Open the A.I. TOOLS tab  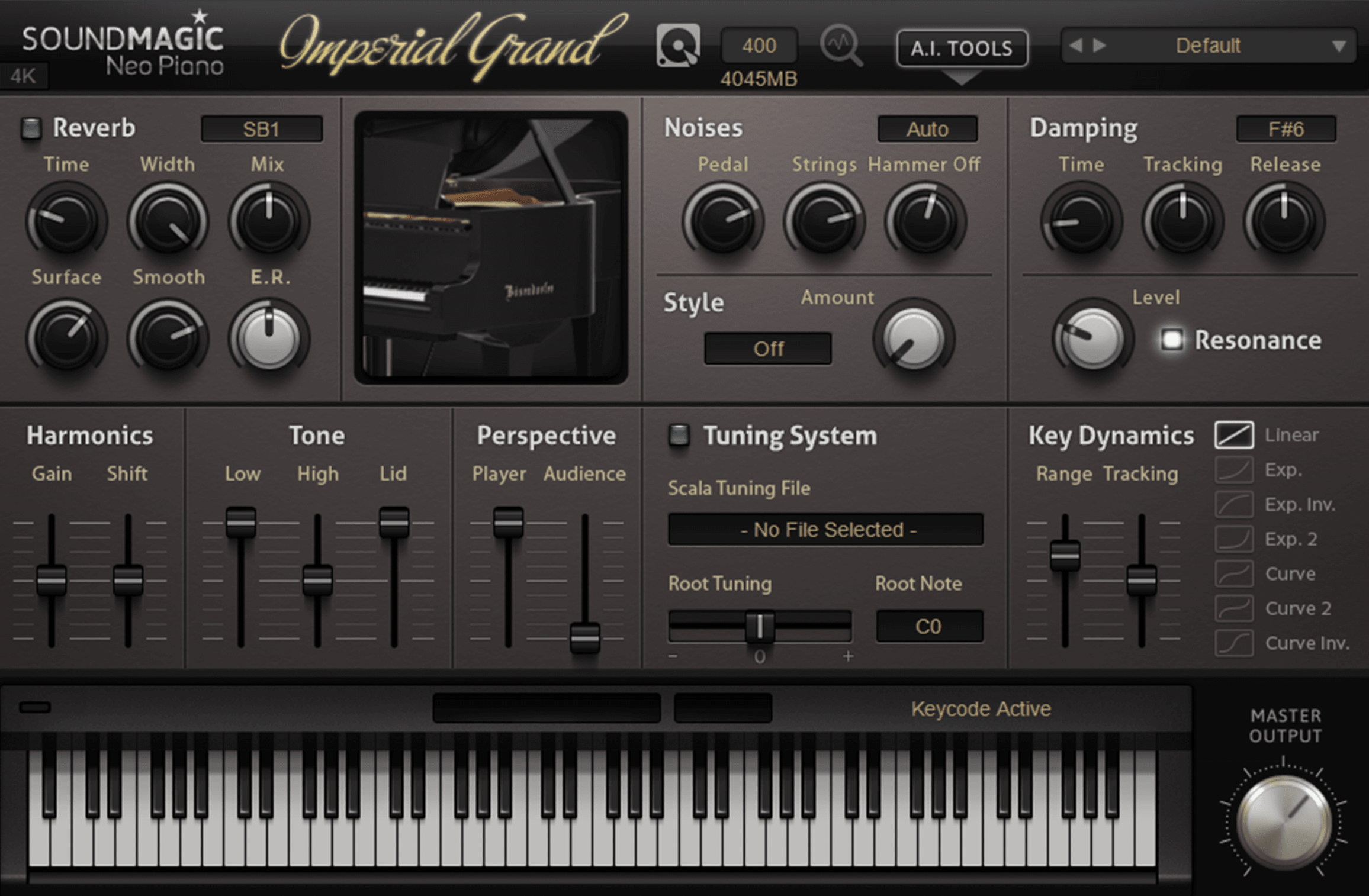[962, 48]
